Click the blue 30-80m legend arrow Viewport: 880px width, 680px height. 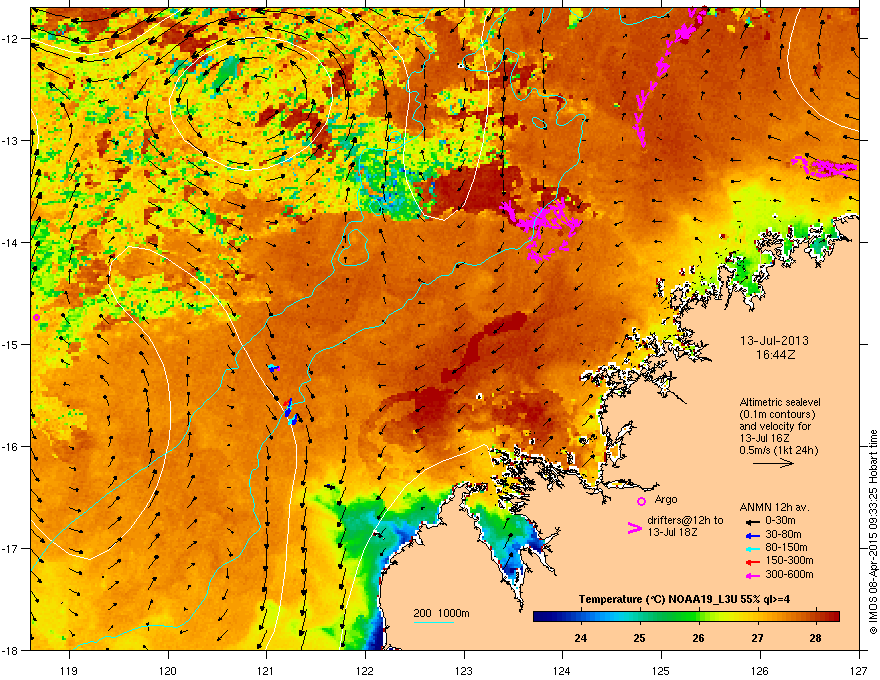point(751,535)
